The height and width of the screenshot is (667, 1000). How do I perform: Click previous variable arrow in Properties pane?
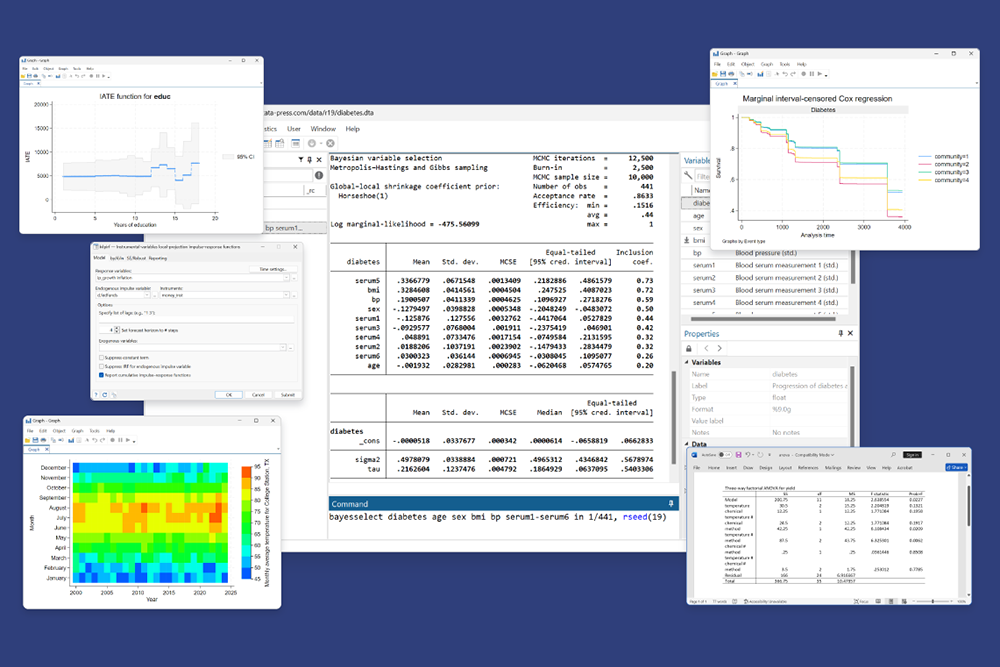tap(706, 348)
